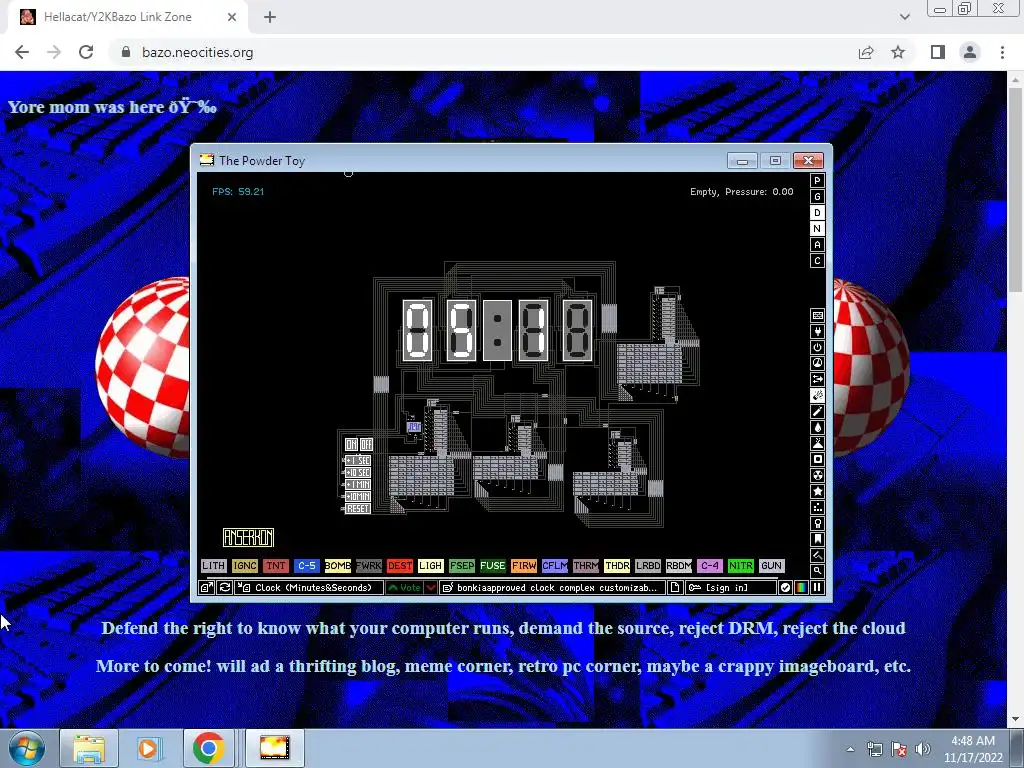Open the Powered Materials category
The height and width of the screenshot is (768, 1024).
817,347
